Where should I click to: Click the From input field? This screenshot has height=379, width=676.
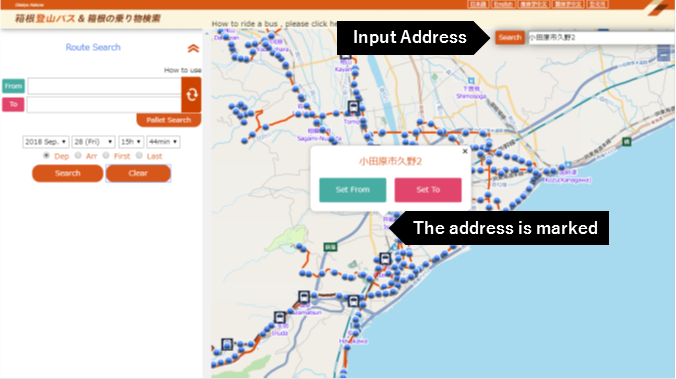(x=105, y=86)
